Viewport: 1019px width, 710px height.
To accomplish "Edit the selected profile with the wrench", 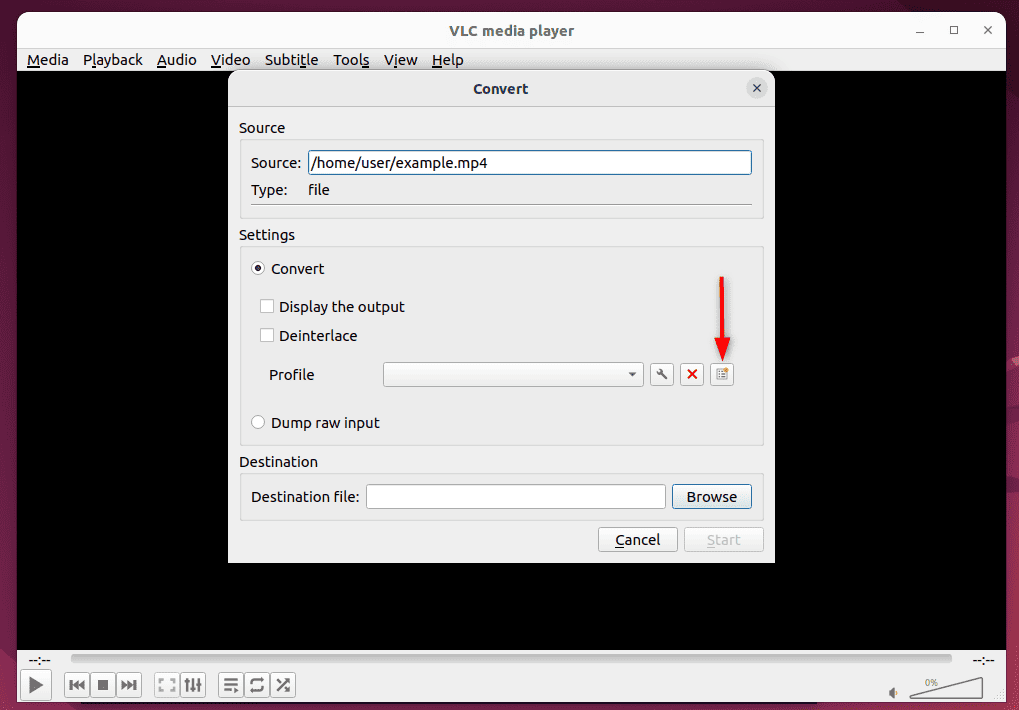I will tap(661, 374).
